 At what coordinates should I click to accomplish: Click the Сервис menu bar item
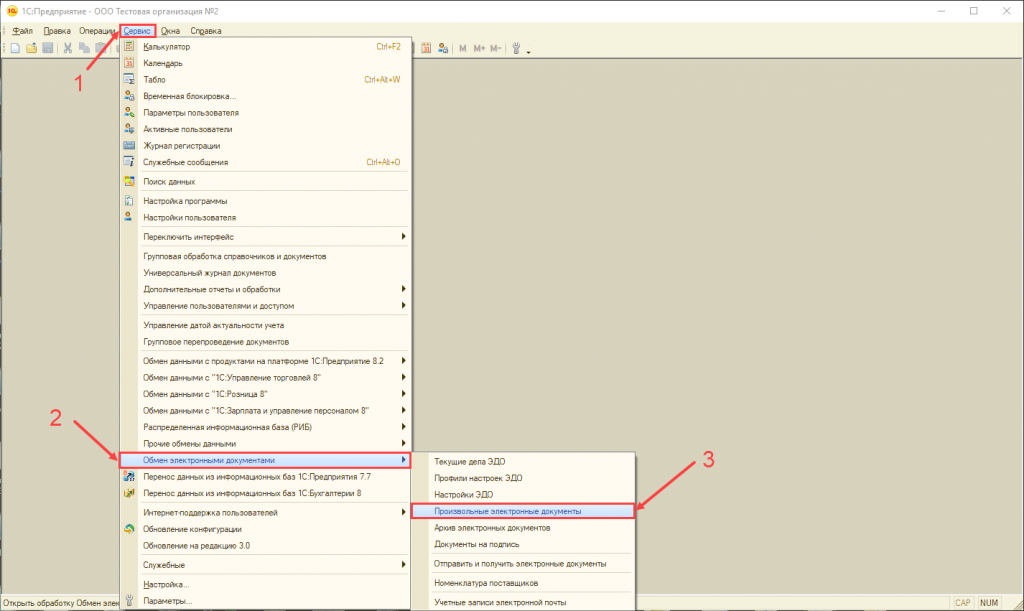137,31
